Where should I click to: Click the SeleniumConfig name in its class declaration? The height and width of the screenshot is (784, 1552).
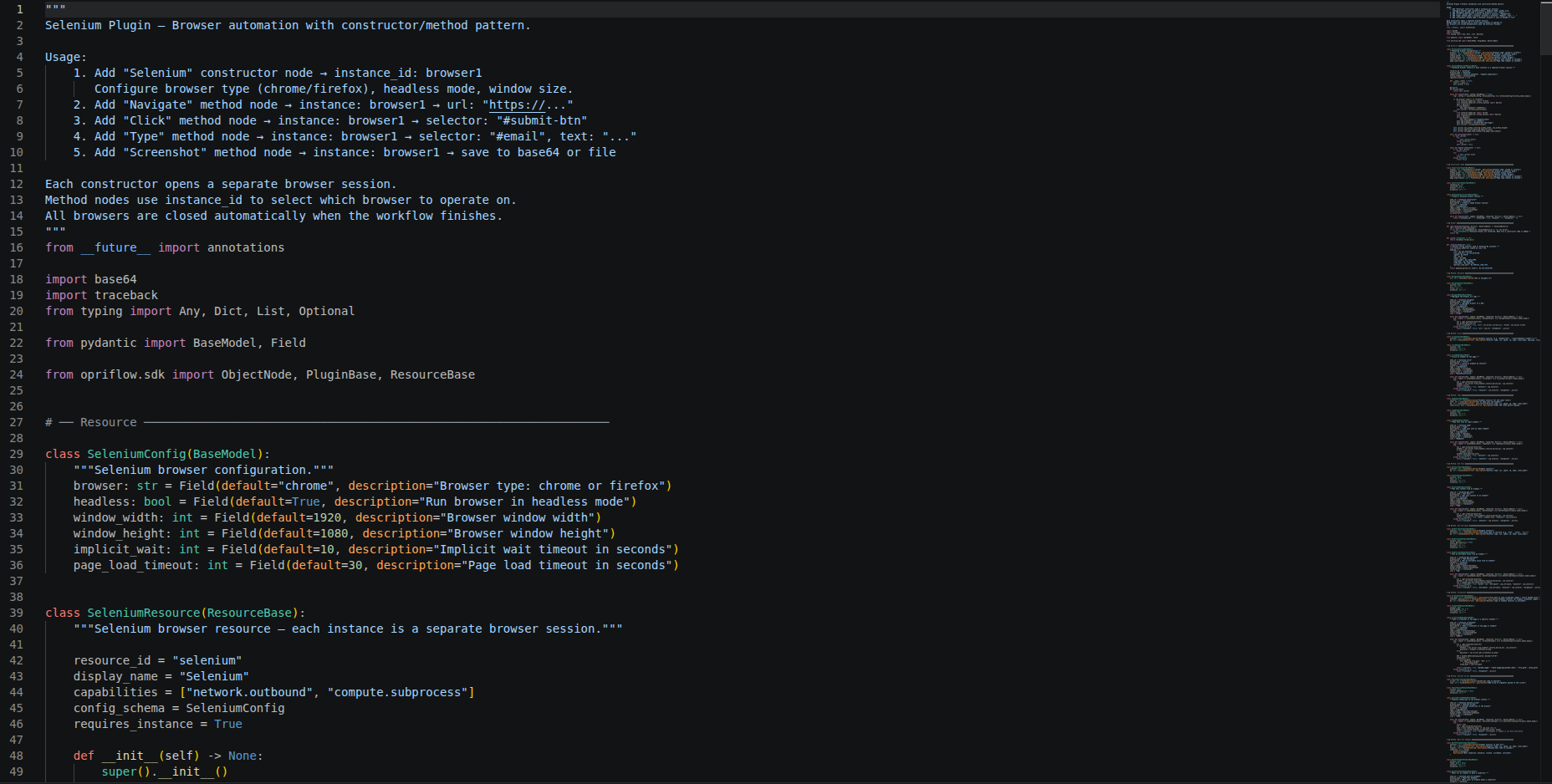136,454
